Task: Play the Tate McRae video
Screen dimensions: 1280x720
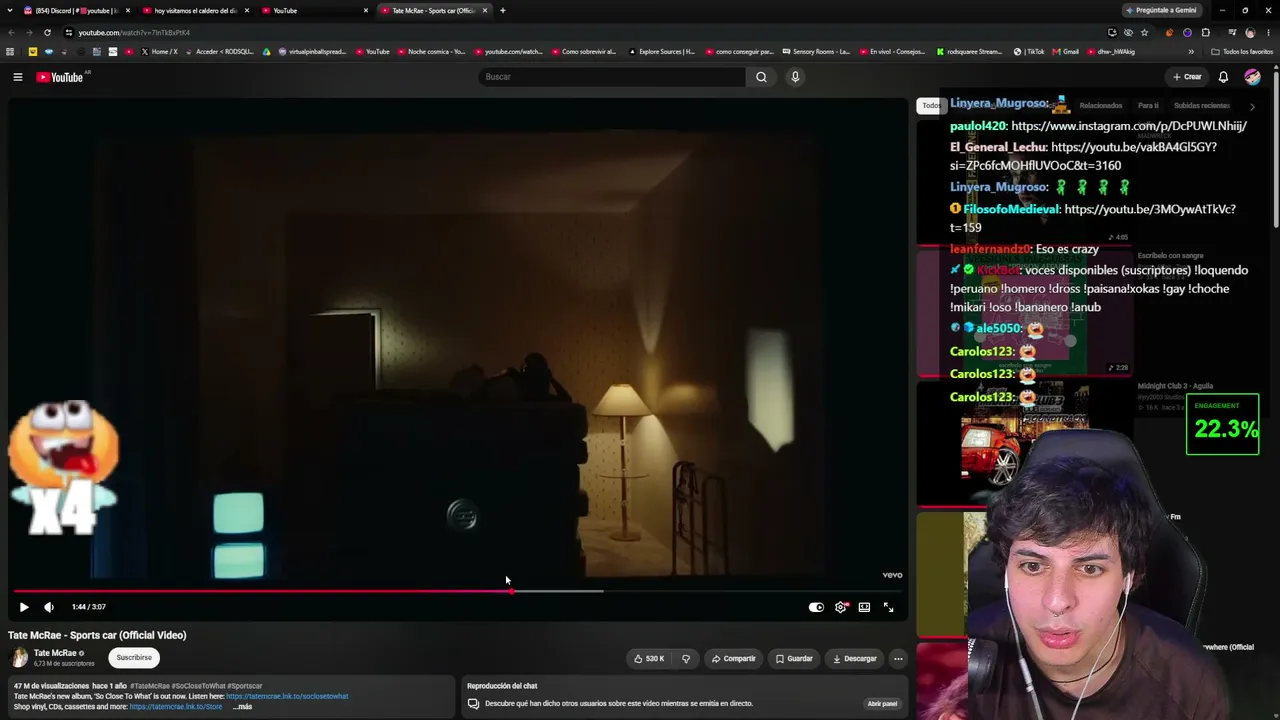Action: [24, 607]
